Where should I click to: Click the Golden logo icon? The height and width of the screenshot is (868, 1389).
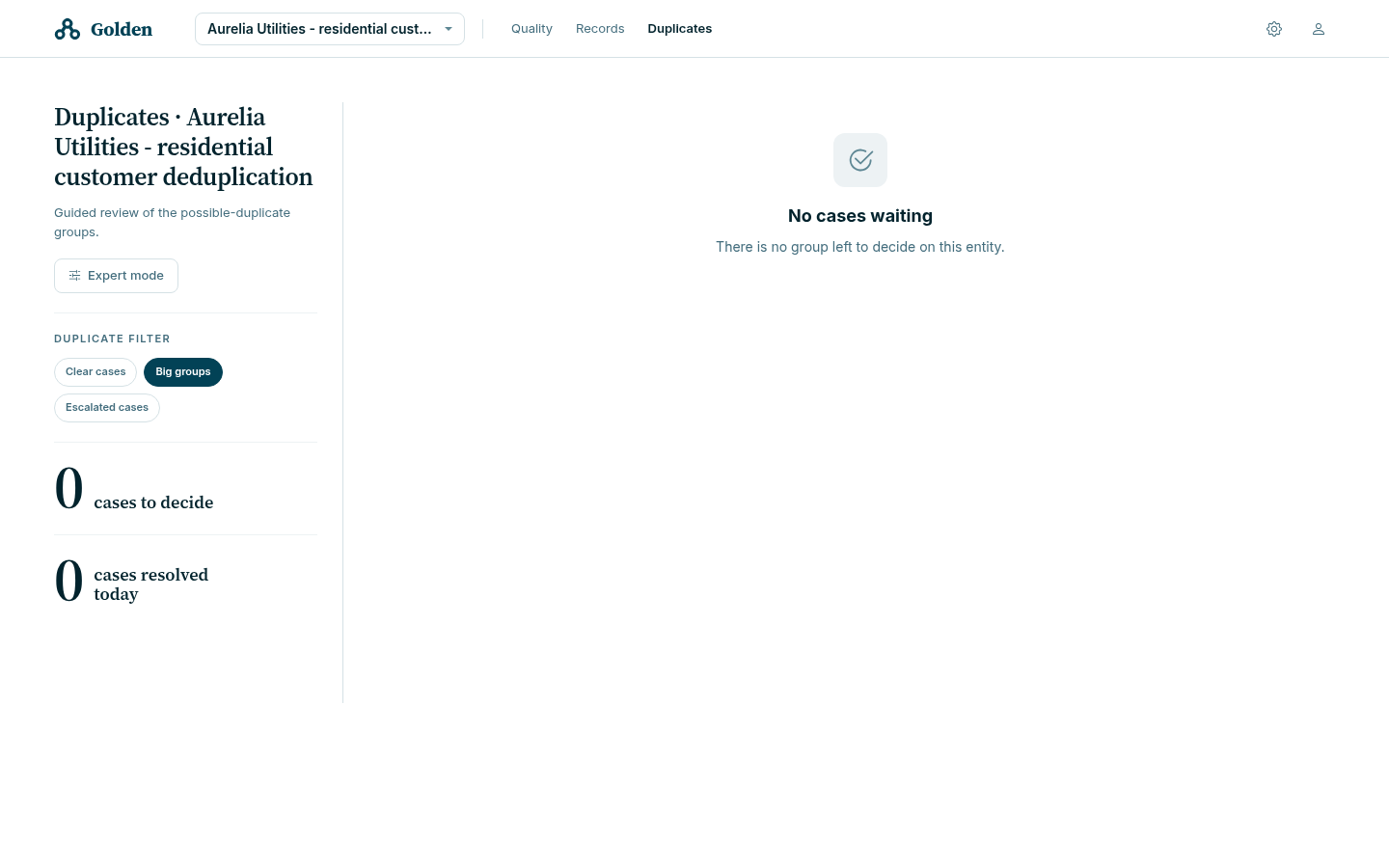[x=68, y=29]
